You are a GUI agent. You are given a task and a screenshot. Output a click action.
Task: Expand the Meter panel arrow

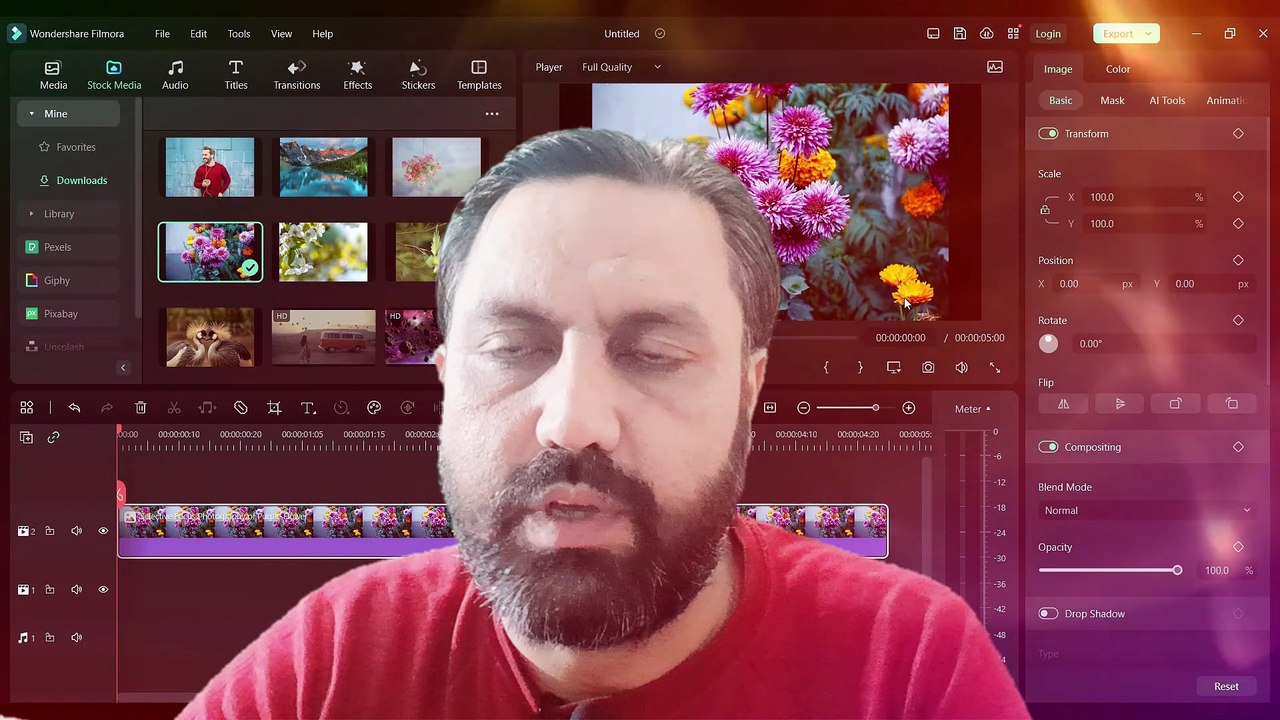(x=988, y=408)
